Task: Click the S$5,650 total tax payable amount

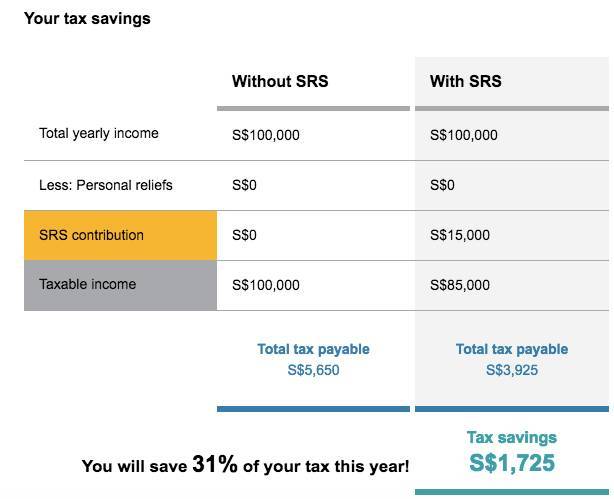Action: pyautogui.click(x=313, y=370)
